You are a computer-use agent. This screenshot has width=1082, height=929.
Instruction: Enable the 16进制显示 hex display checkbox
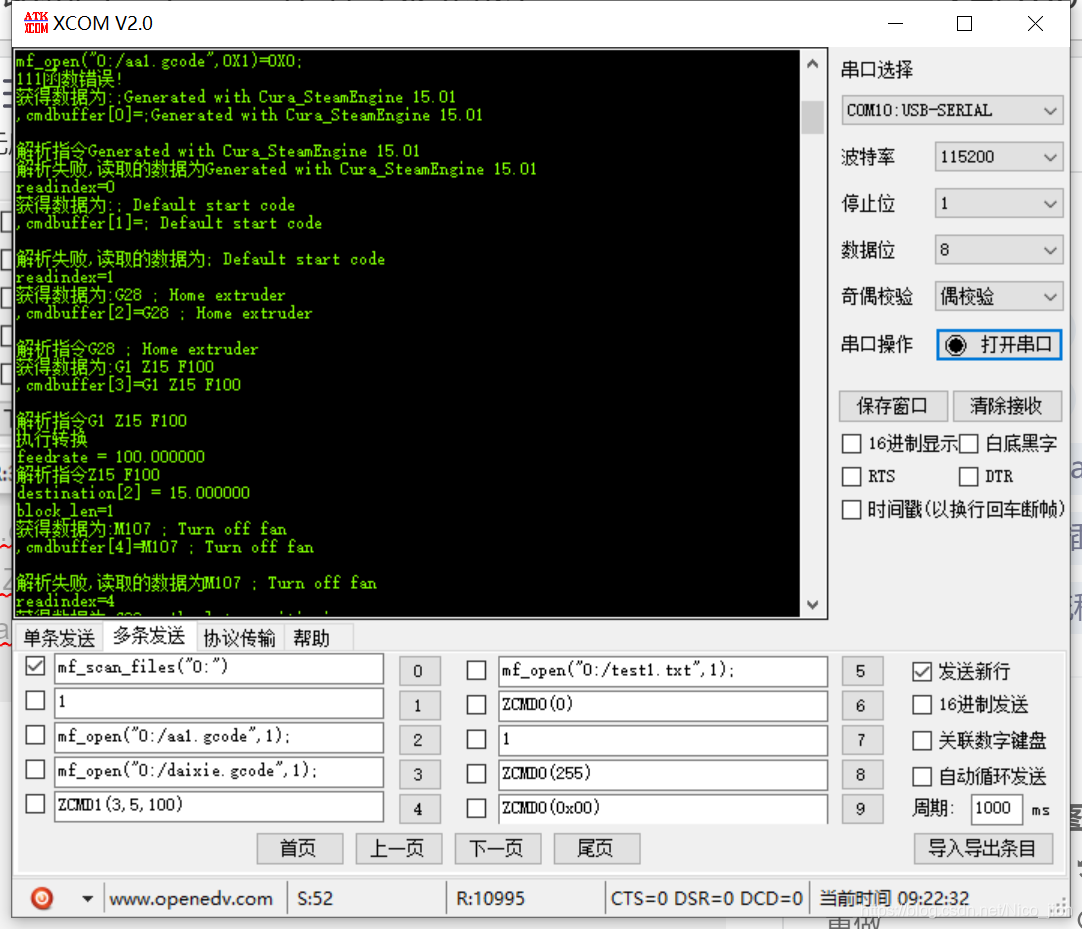852,444
